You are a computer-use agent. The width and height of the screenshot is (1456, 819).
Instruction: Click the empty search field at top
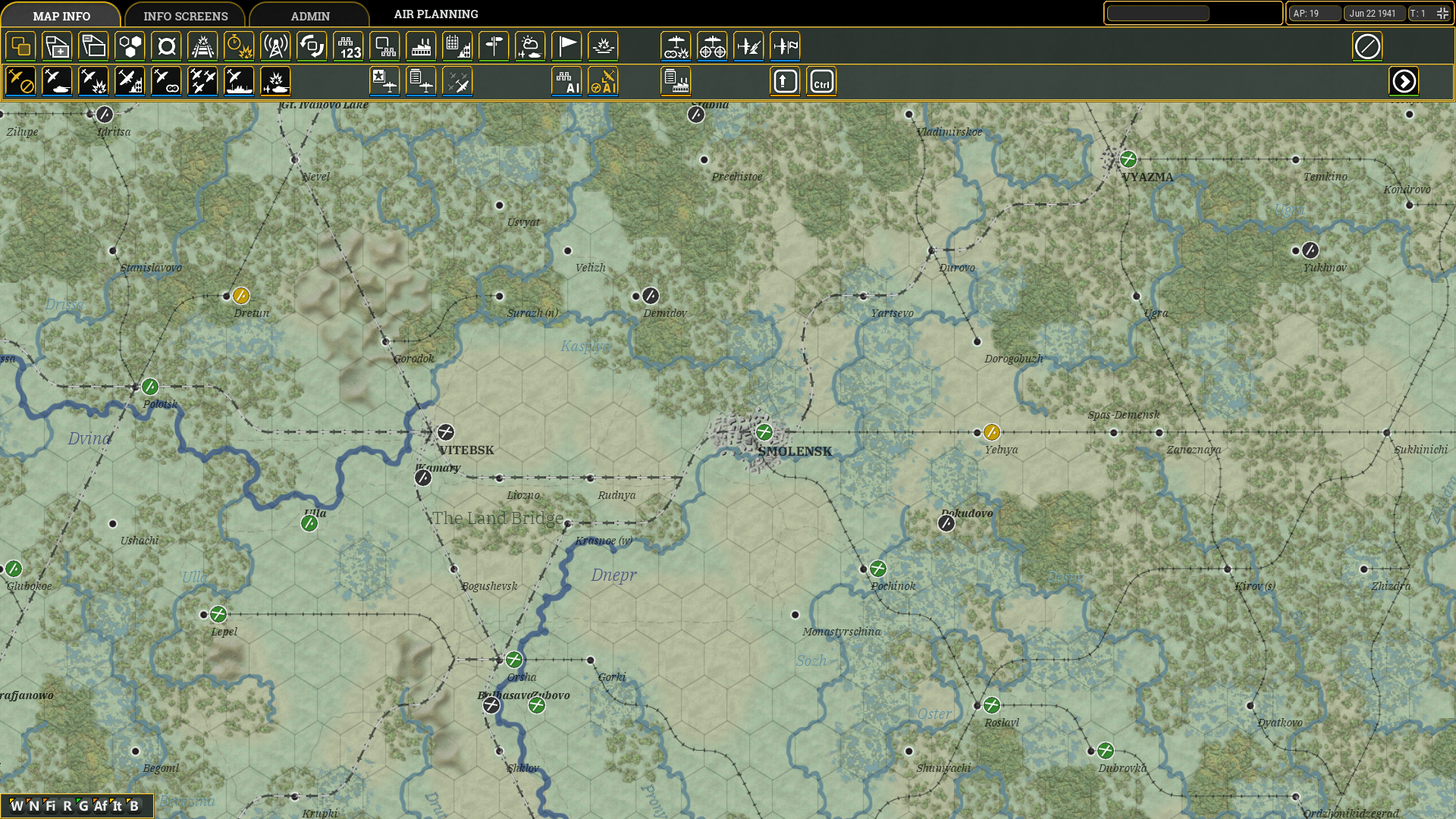coord(1158,13)
